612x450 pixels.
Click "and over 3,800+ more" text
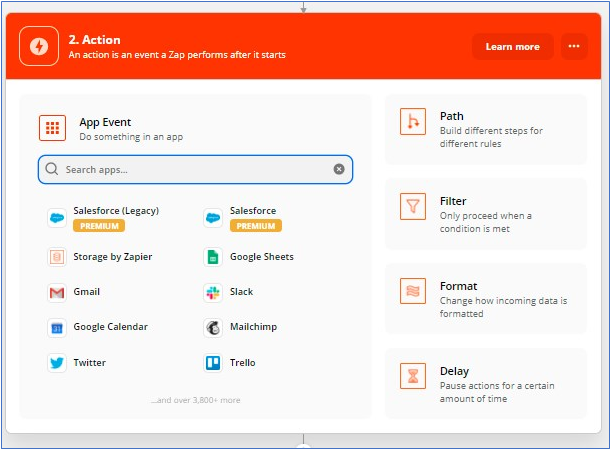(196, 400)
